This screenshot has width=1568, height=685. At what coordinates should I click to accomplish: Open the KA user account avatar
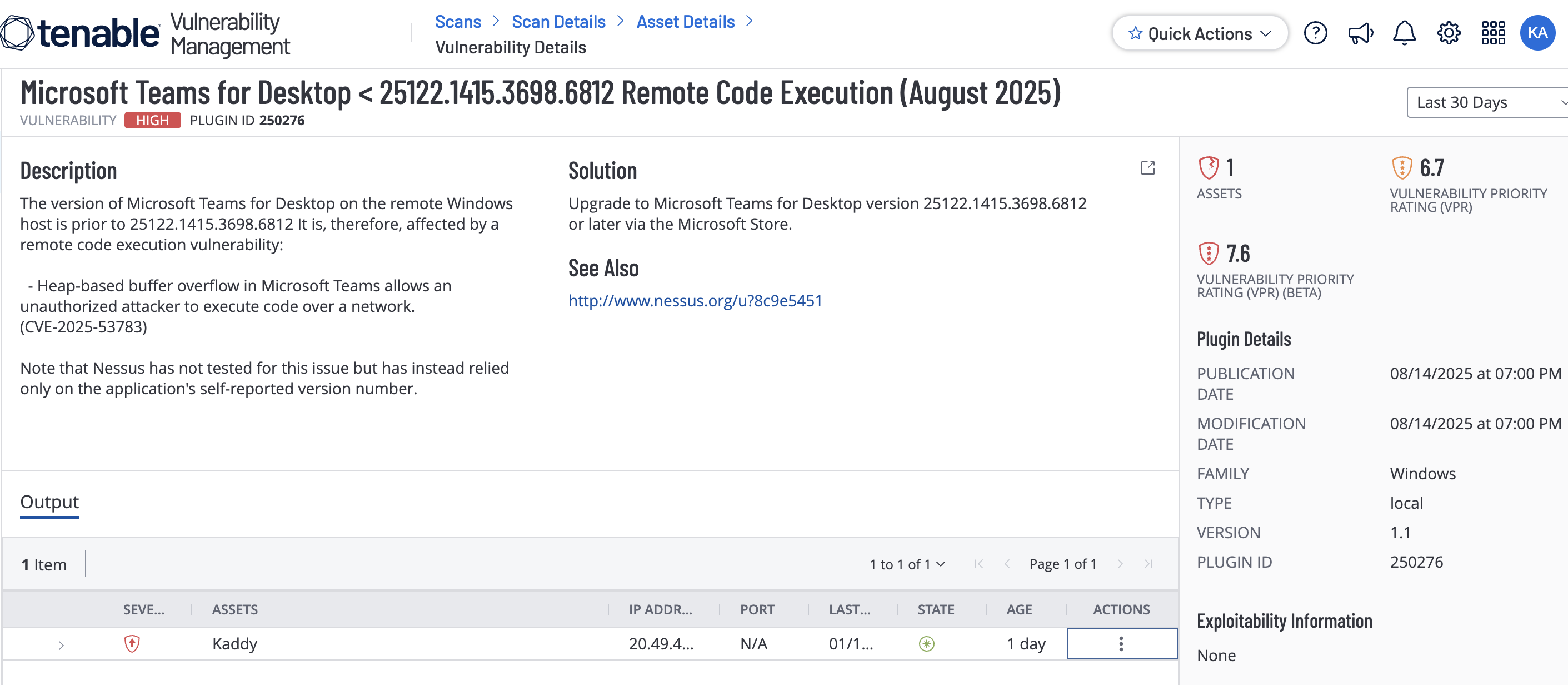pos(1537,33)
